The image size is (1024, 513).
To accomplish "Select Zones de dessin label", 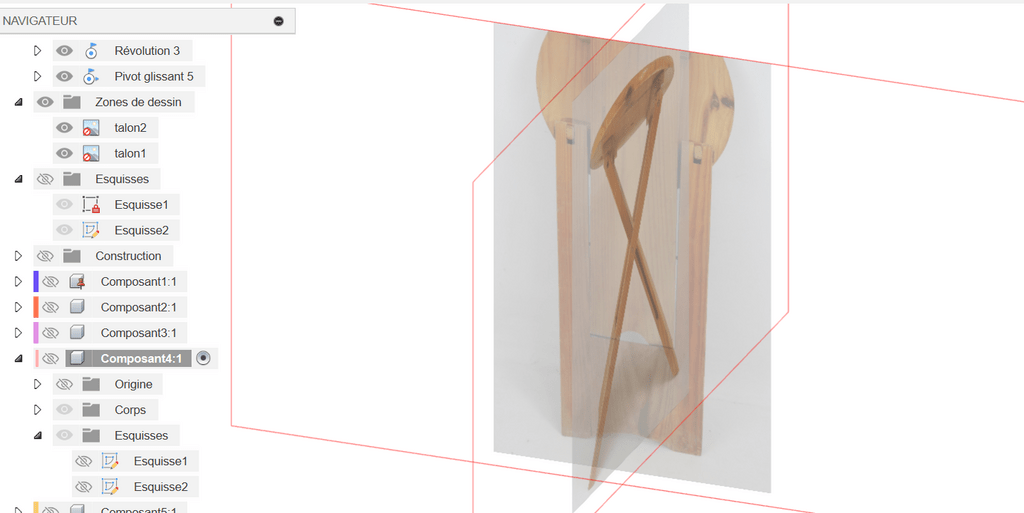I will tap(138, 102).
